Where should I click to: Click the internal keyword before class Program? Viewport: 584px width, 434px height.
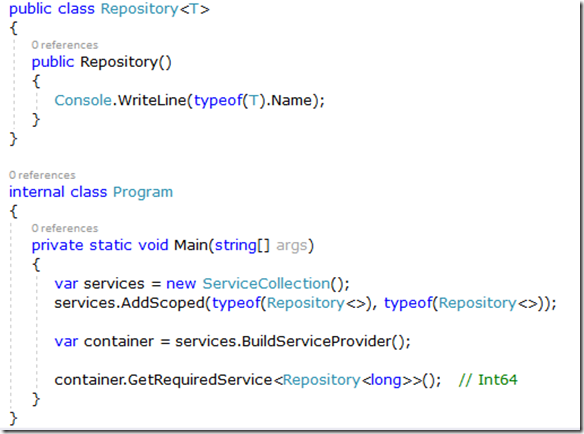click(x=36, y=192)
